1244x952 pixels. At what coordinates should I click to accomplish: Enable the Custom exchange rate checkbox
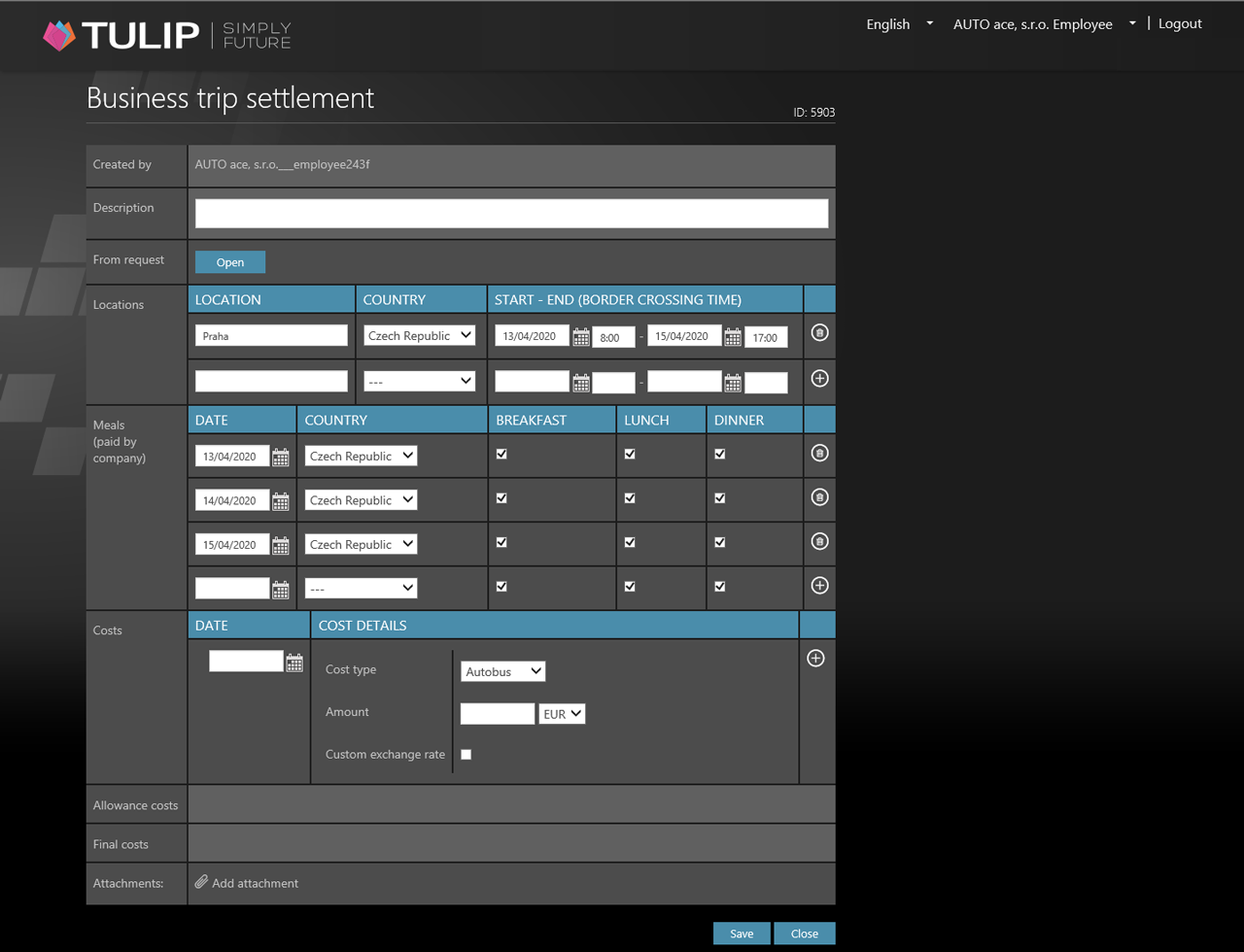(x=466, y=754)
